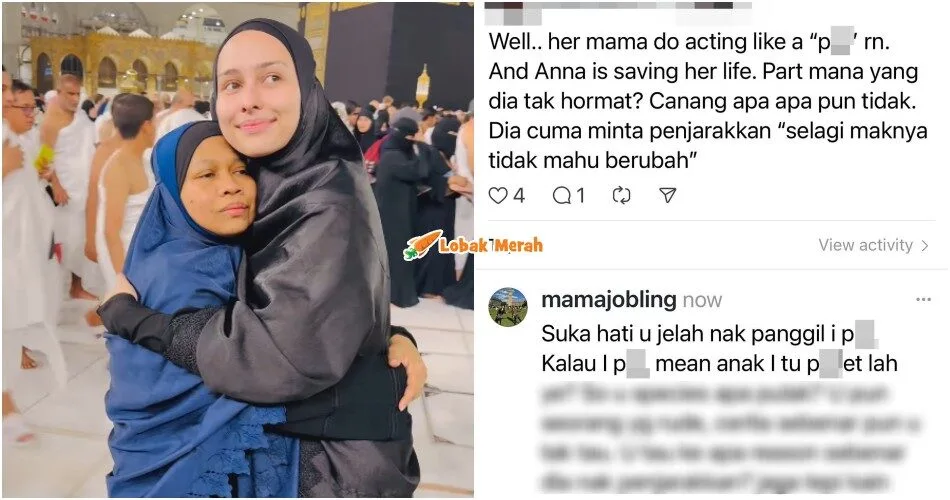Open replies via the comment bubble icon
Viewport: 950px width, 500px height.
pos(561,196)
